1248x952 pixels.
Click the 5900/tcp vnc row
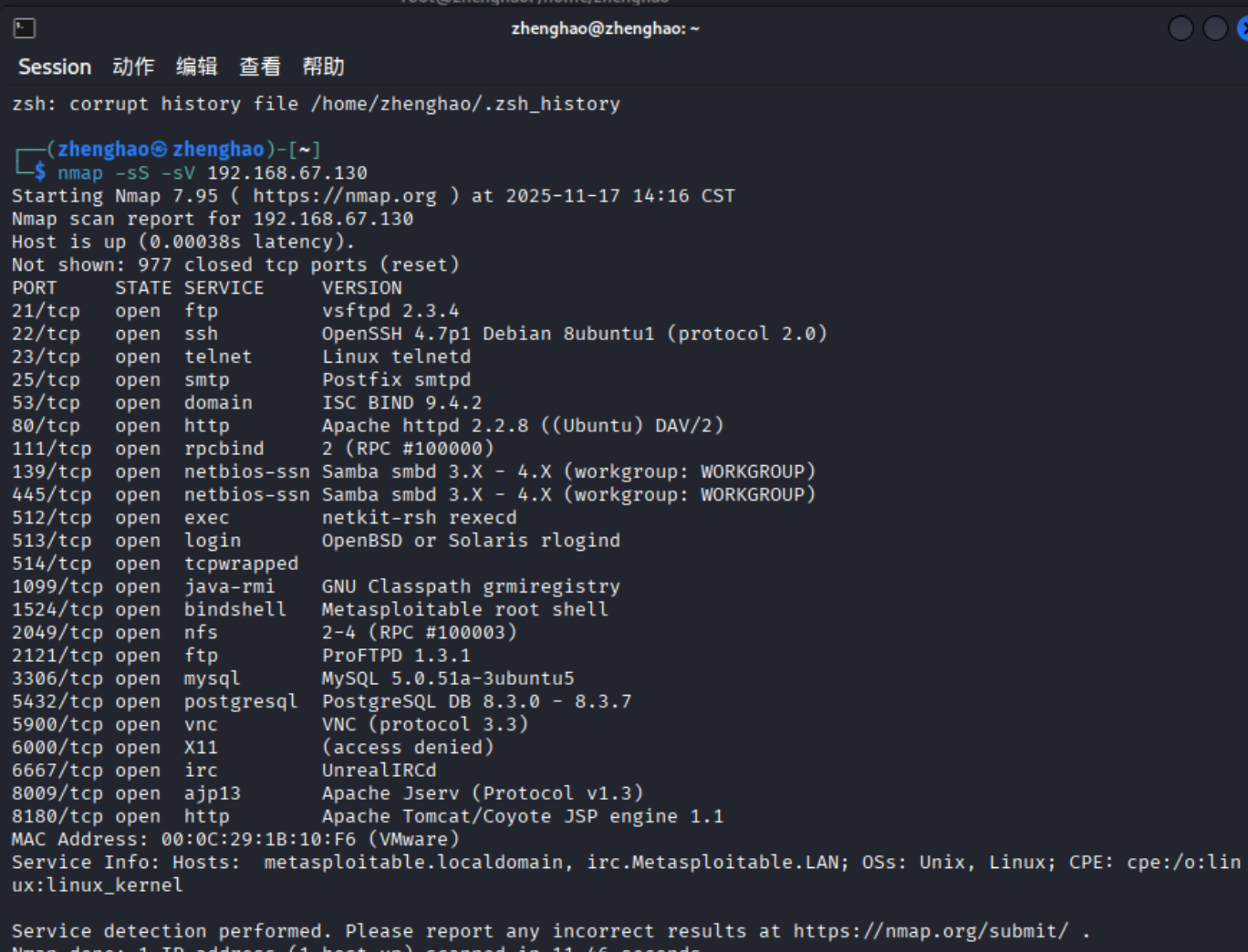(x=270, y=724)
